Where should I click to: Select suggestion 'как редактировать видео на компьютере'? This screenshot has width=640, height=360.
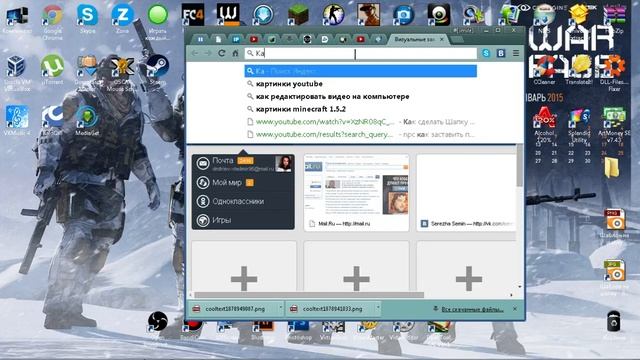coord(361,96)
